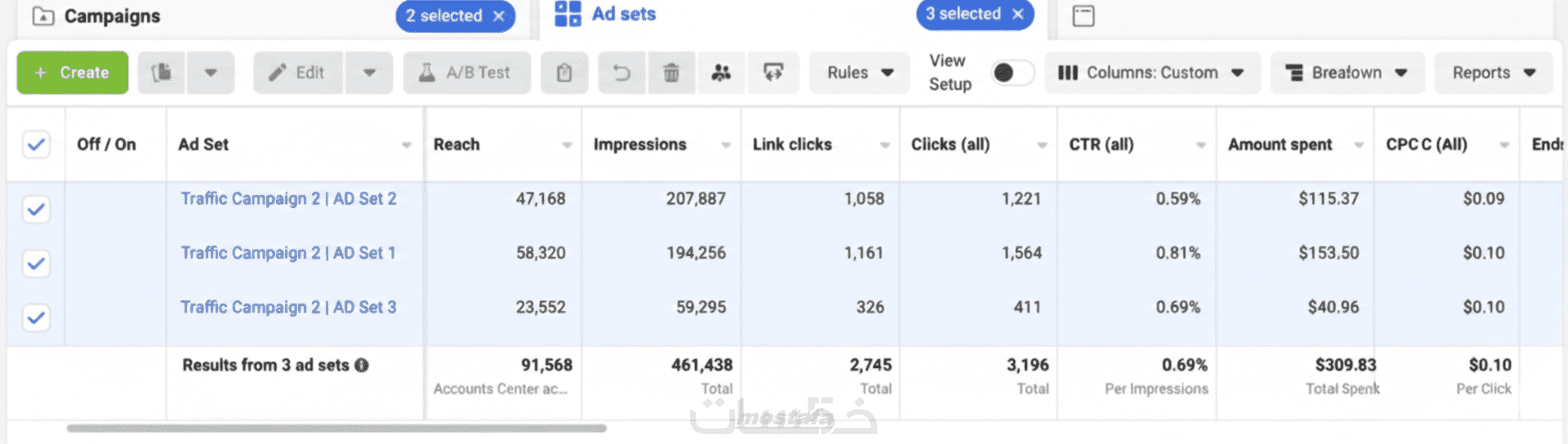
Task: Open the side panel layout icon
Action: pos(1084,16)
